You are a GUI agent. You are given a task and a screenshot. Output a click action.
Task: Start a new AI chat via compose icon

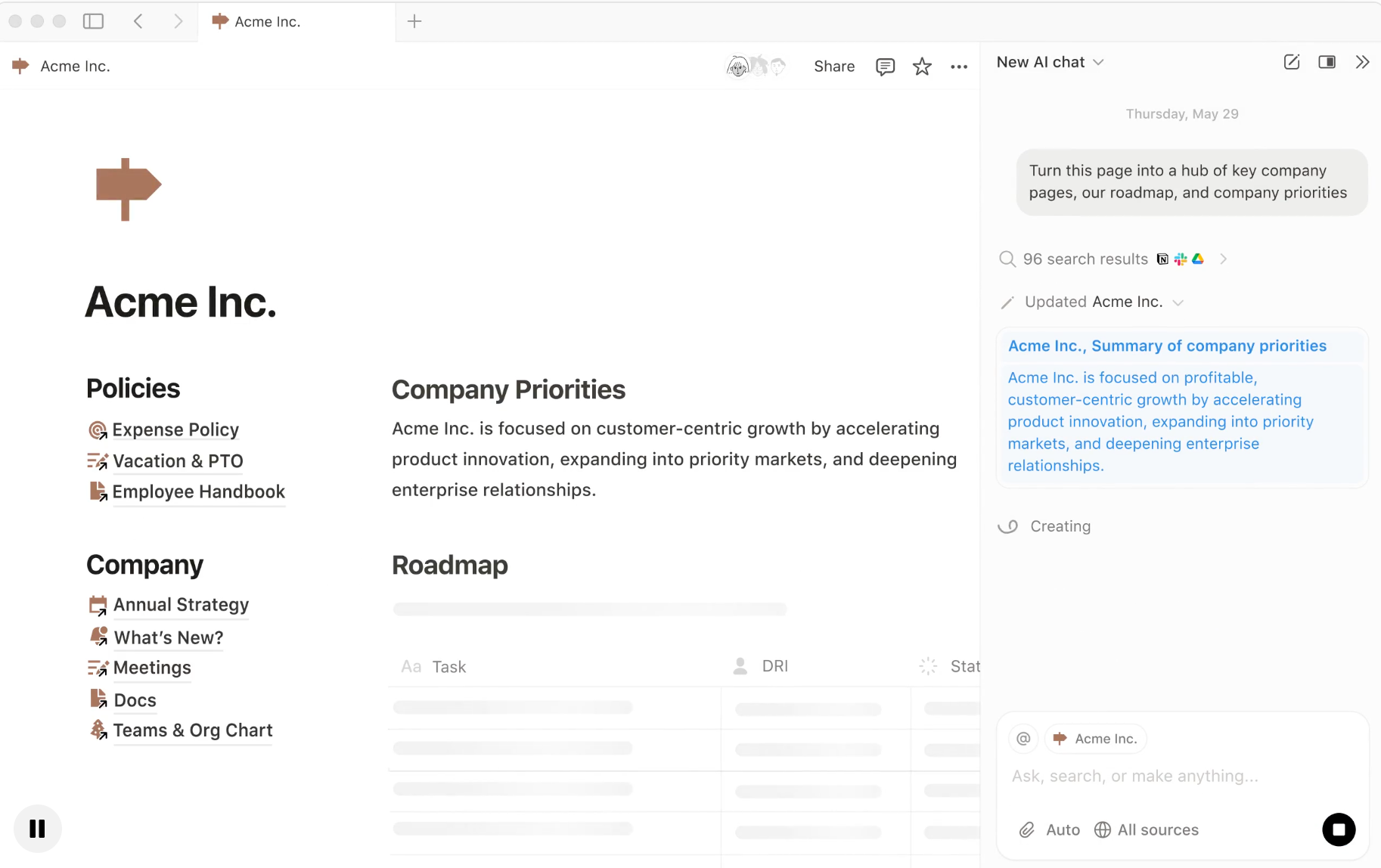pos(1292,62)
